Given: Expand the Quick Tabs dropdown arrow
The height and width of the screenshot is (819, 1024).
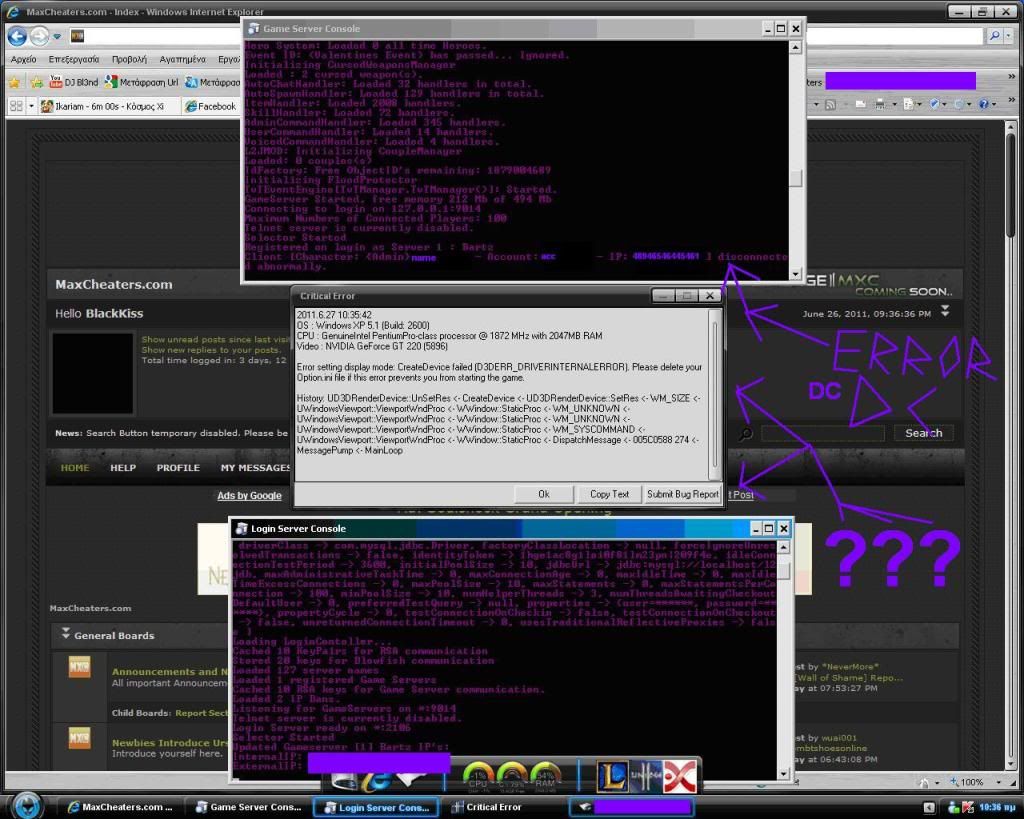Looking at the screenshot, I should [x=30, y=105].
